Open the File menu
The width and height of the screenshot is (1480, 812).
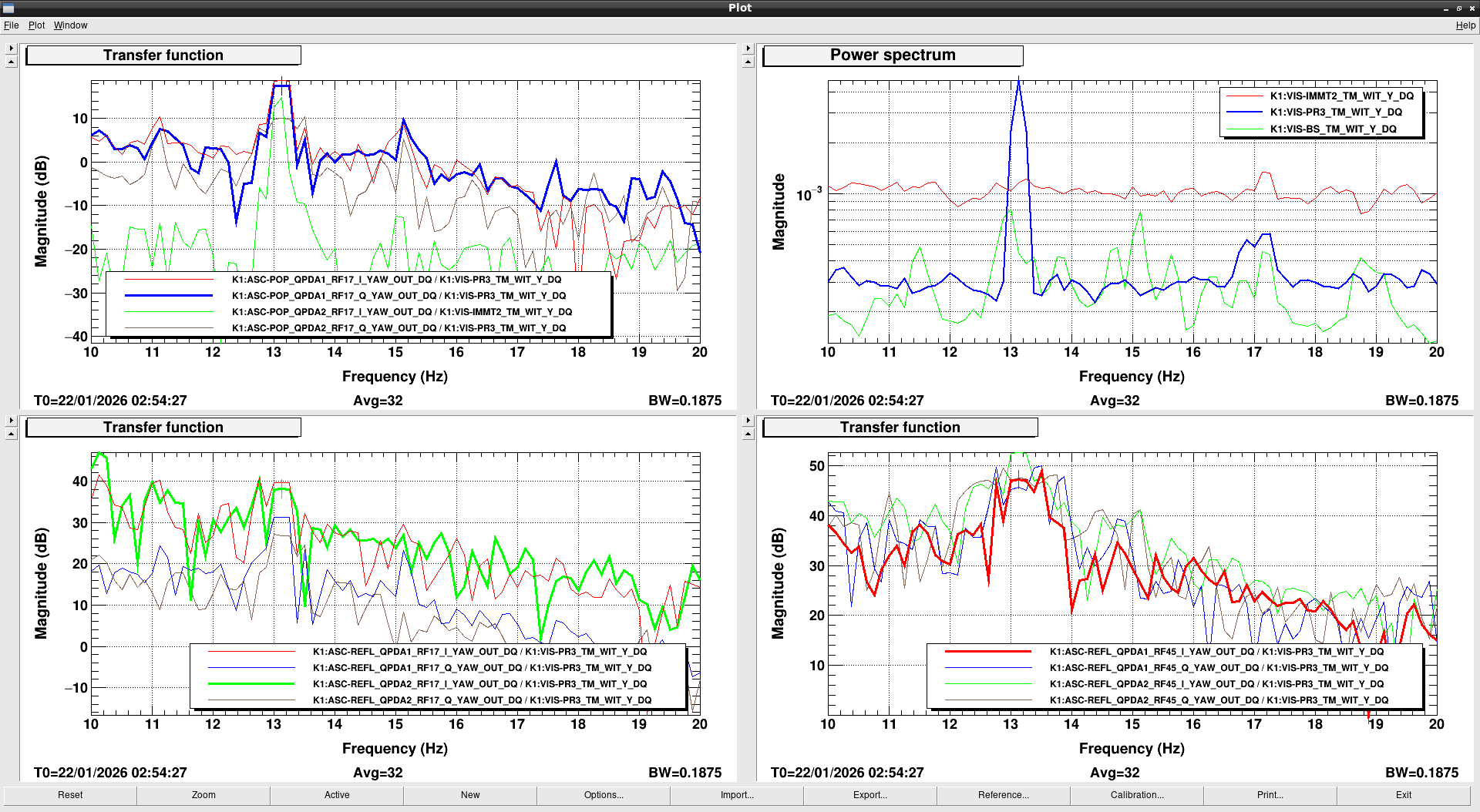click(x=12, y=25)
